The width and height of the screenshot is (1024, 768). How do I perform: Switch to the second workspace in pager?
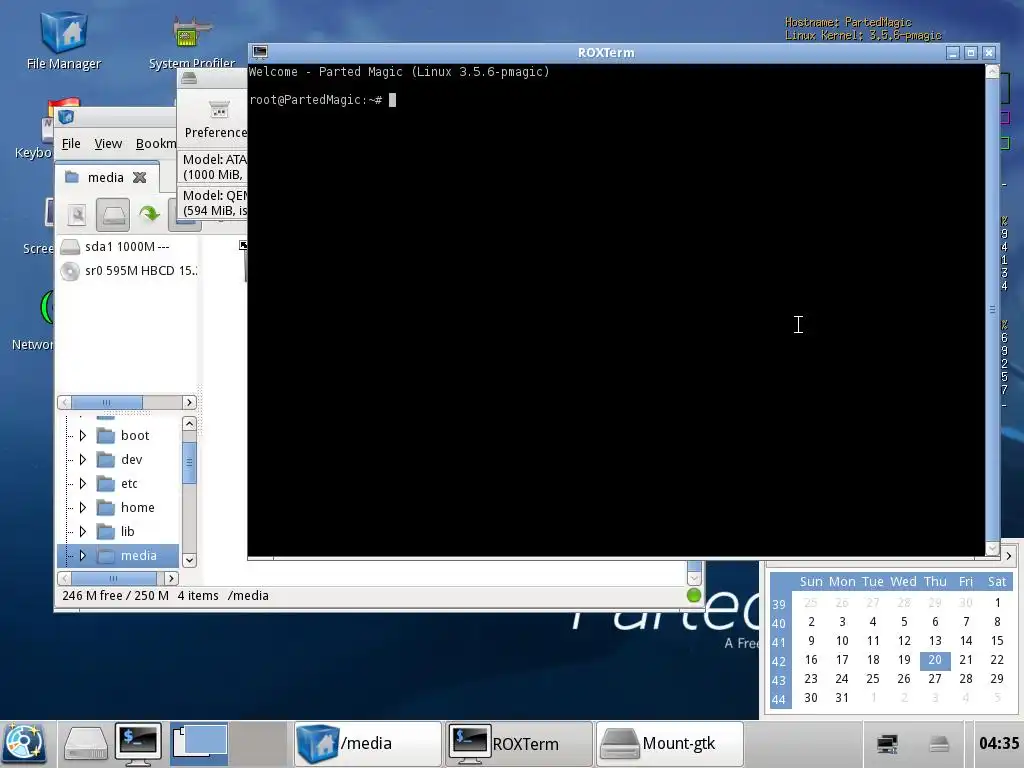(x=257, y=743)
